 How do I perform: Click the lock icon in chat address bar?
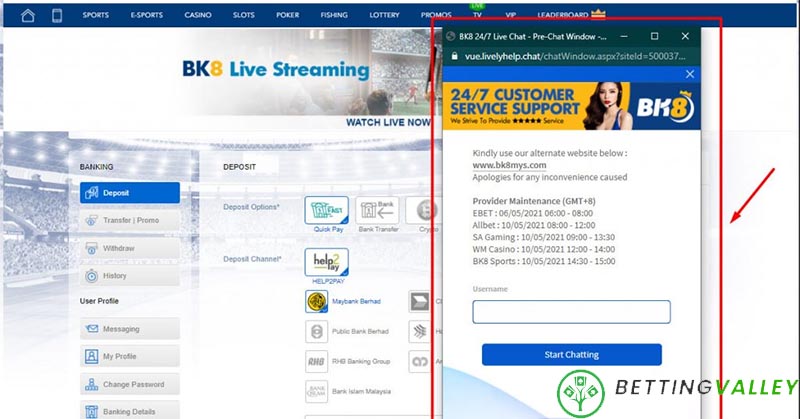(x=454, y=56)
